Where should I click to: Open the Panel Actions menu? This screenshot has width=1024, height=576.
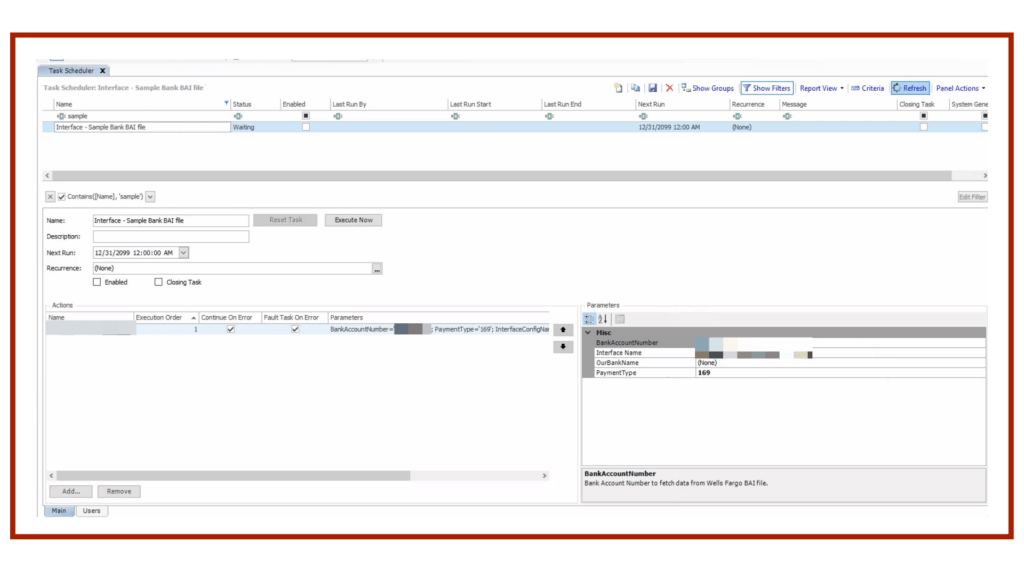point(960,88)
